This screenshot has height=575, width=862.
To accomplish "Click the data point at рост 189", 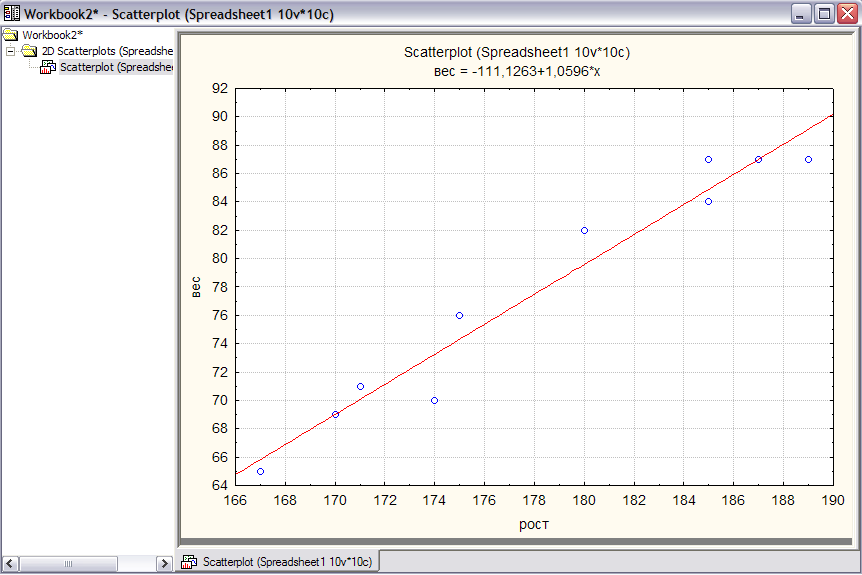I will 809,159.
